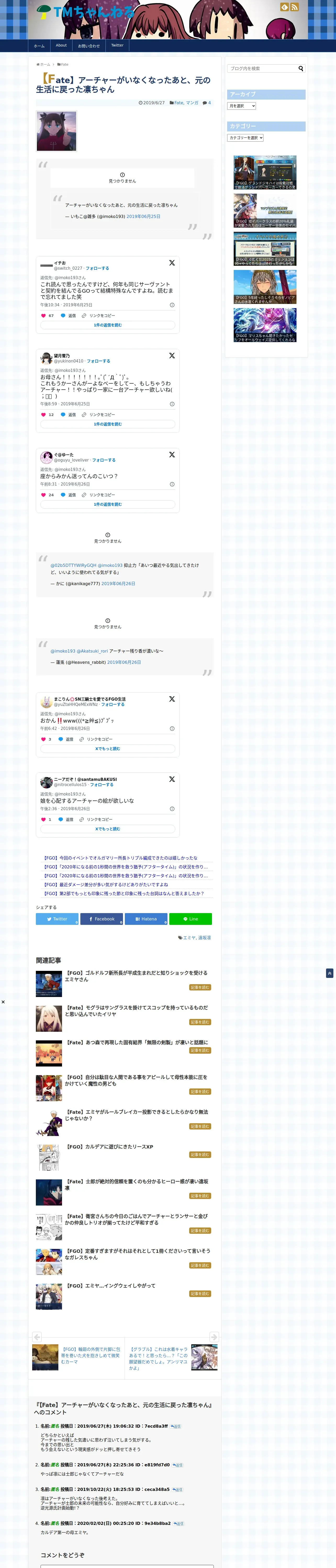Open the Feedly icon in the header

pos(284,7)
